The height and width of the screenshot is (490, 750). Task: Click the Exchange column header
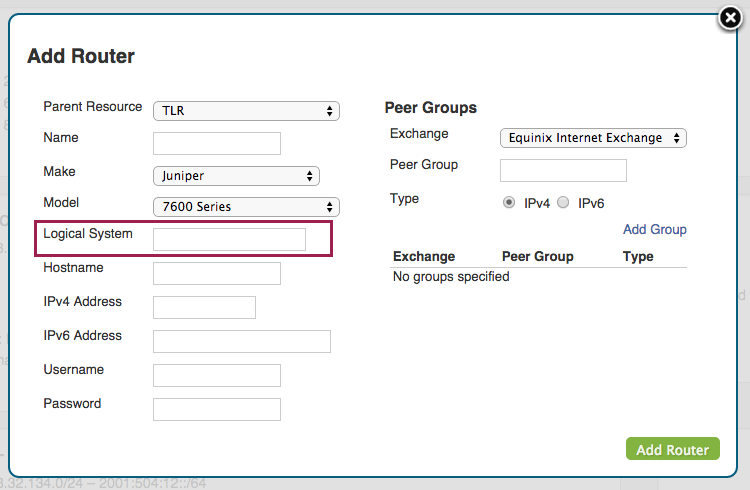(x=424, y=257)
